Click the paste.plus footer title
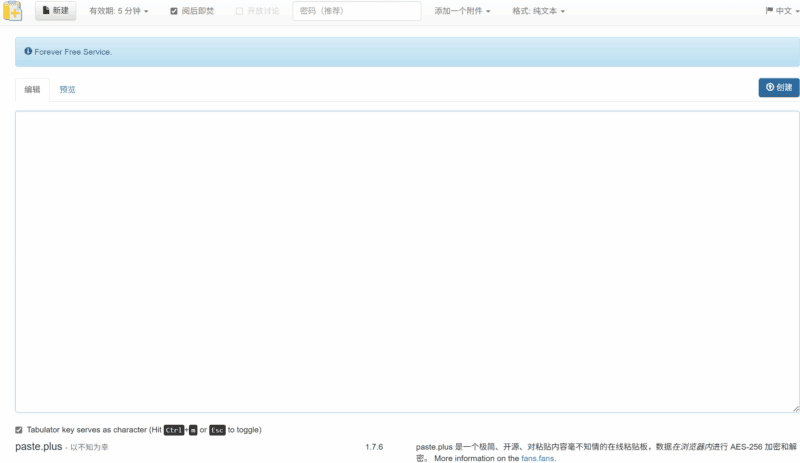Screen dimensions: 800x463 [x=38, y=447]
